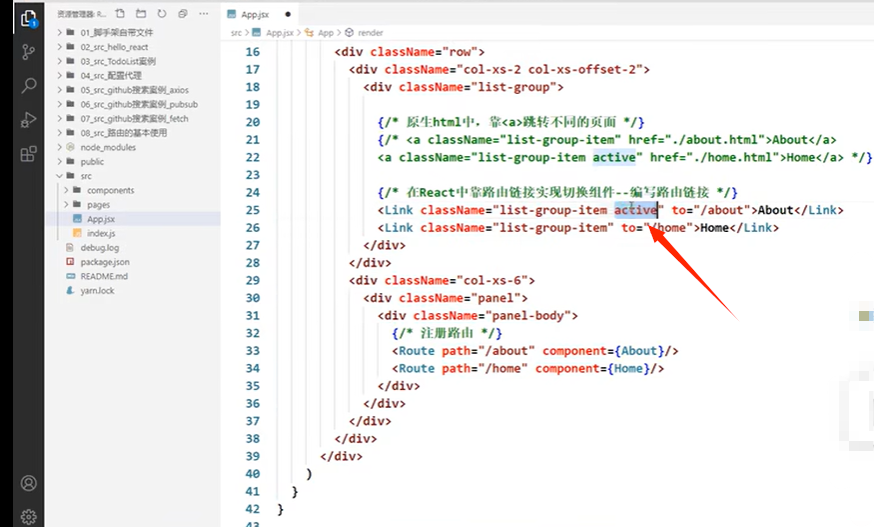Expand the 06_src_github搜索案例_pubsub folder
Viewport: 874px width, 527px height.
click(139, 104)
